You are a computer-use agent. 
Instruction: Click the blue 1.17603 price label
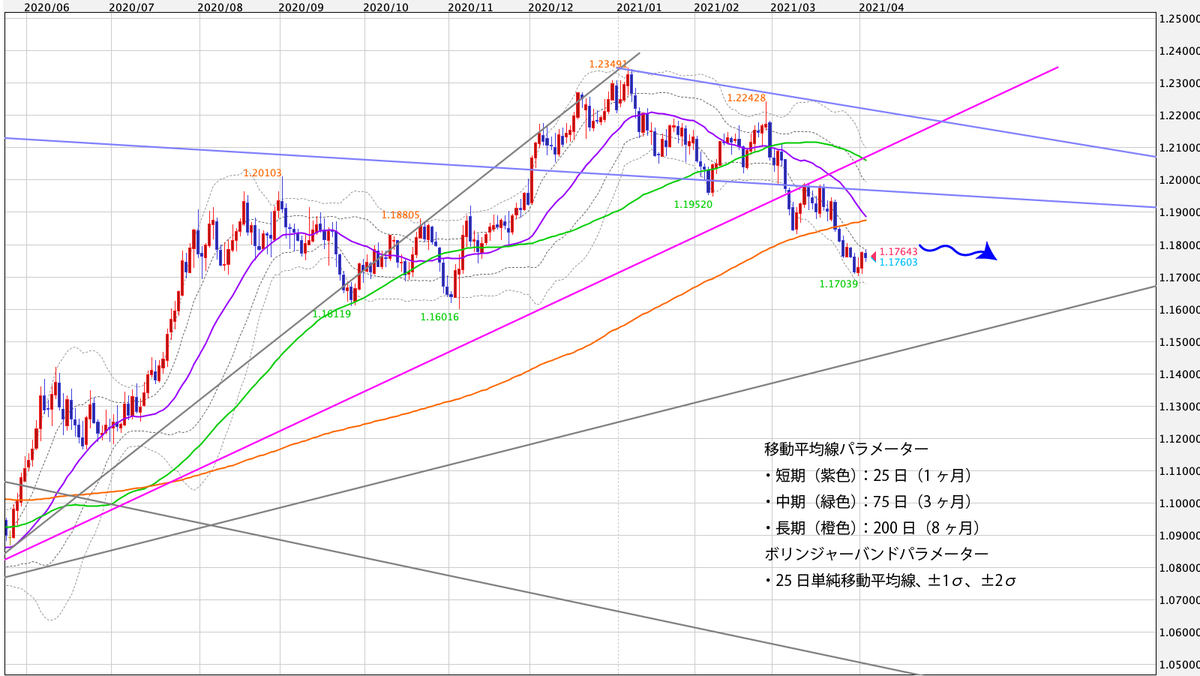pos(899,262)
